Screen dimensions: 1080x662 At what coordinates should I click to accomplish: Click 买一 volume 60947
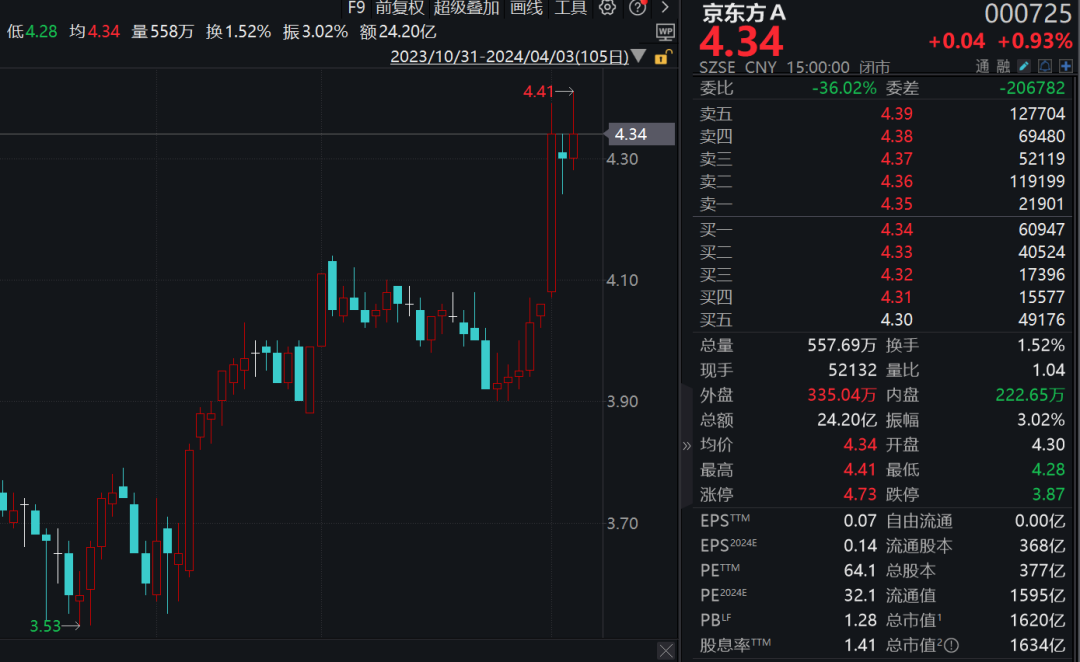tap(1041, 229)
